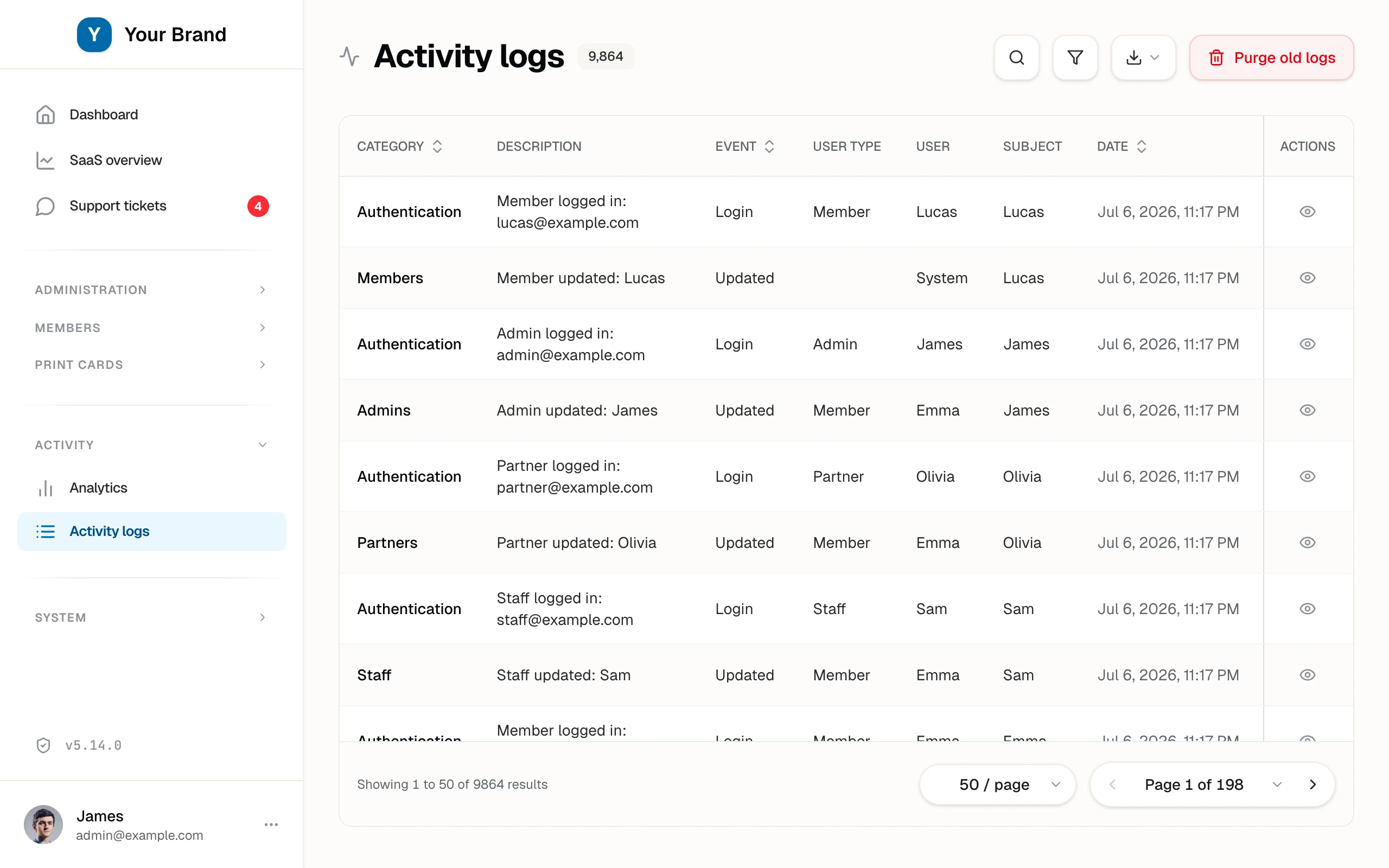The height and width of the screenshot is (868, 1389).
Task: Open the filter funnel button
Action: pyautogui.click(x=1075, y=58)
